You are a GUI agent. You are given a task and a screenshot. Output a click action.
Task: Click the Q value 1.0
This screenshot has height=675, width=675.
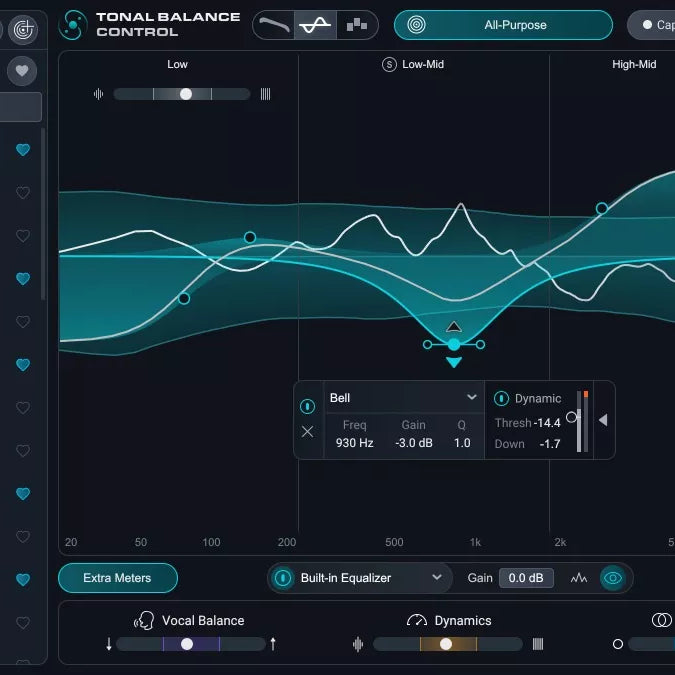pyautogui.click(x=462, y=443)
